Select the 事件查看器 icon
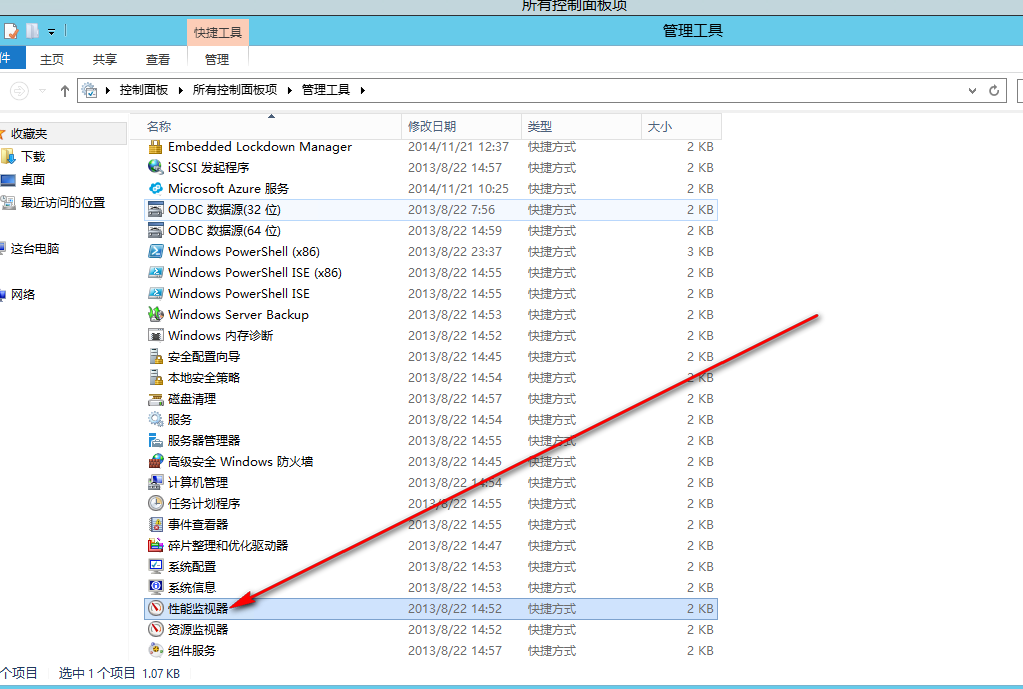 pyautogui.click(x=156, y=524)
